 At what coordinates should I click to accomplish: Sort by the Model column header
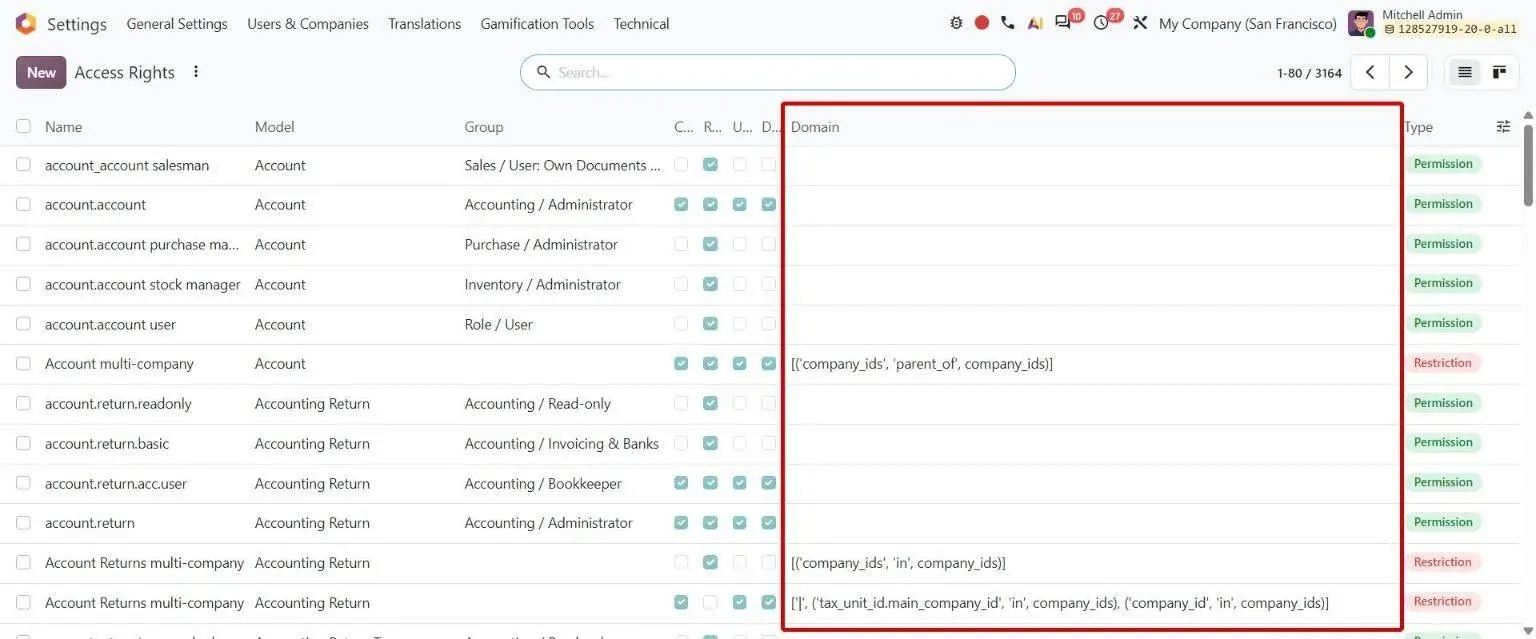click(275, 127)
